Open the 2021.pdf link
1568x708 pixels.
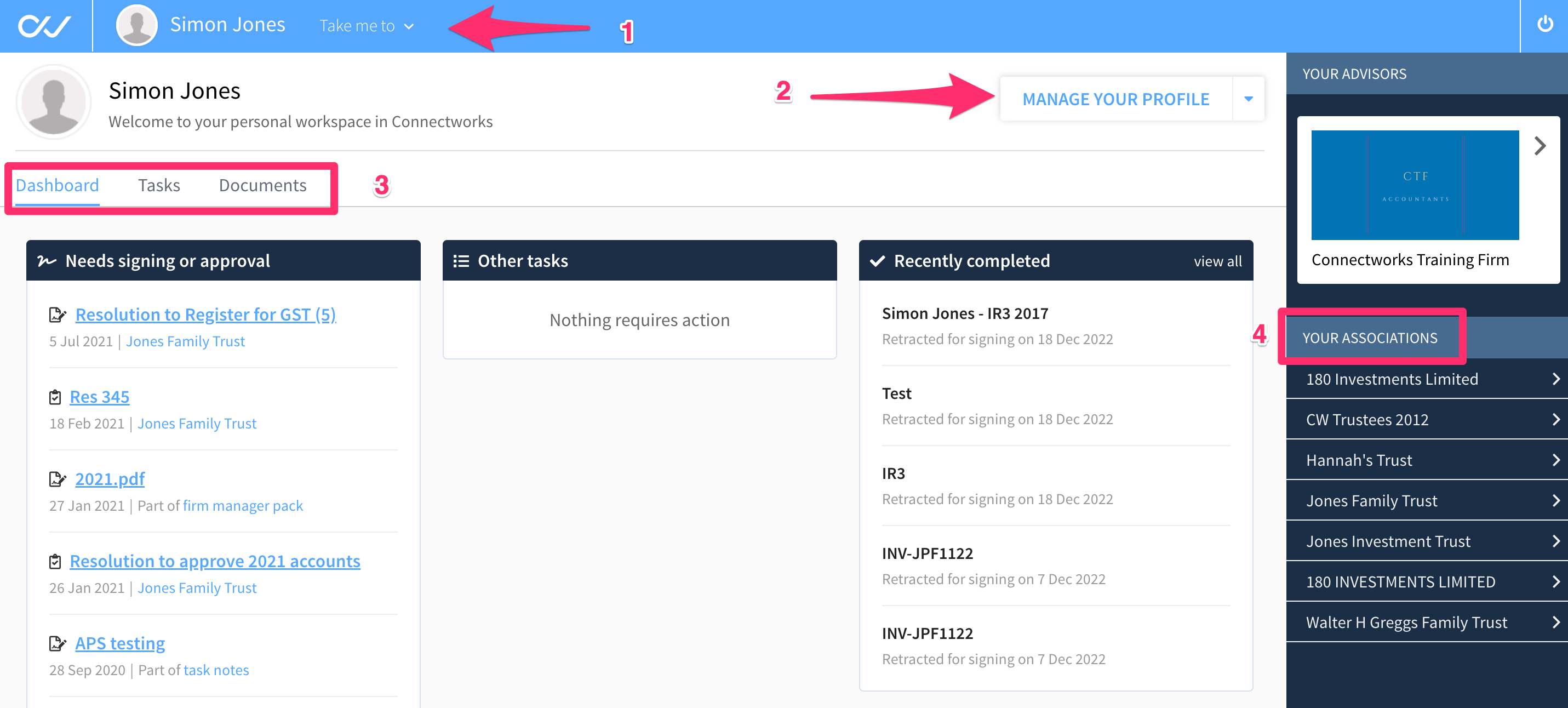click(x=110, y=479)
